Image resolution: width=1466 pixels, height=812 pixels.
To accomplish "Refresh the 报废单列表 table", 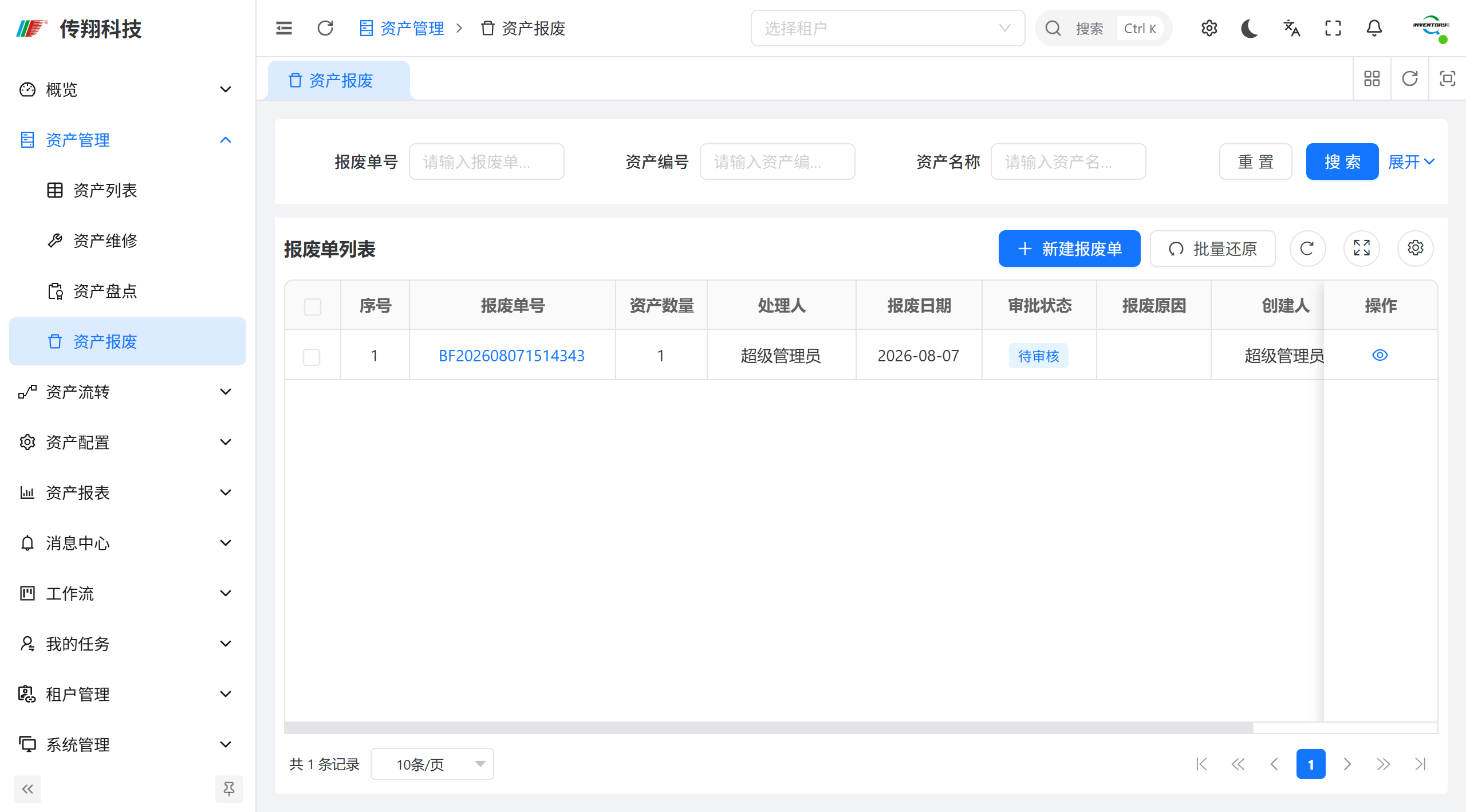I will coord(1307,249).
